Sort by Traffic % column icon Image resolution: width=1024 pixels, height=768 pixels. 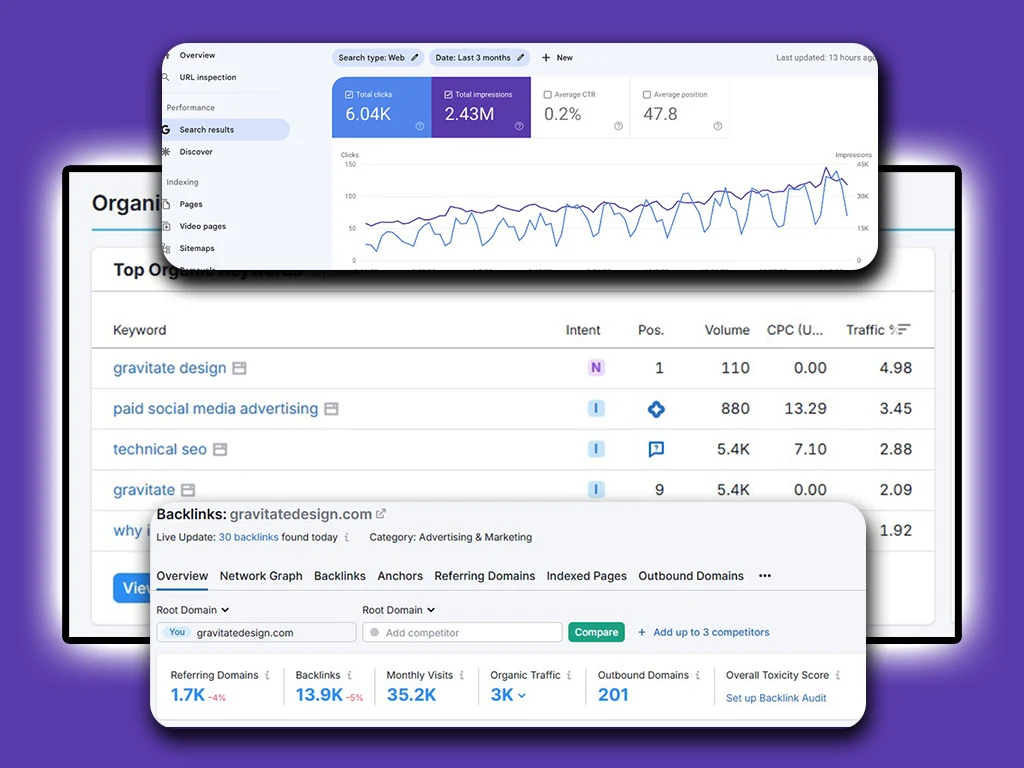click(903, 329)
